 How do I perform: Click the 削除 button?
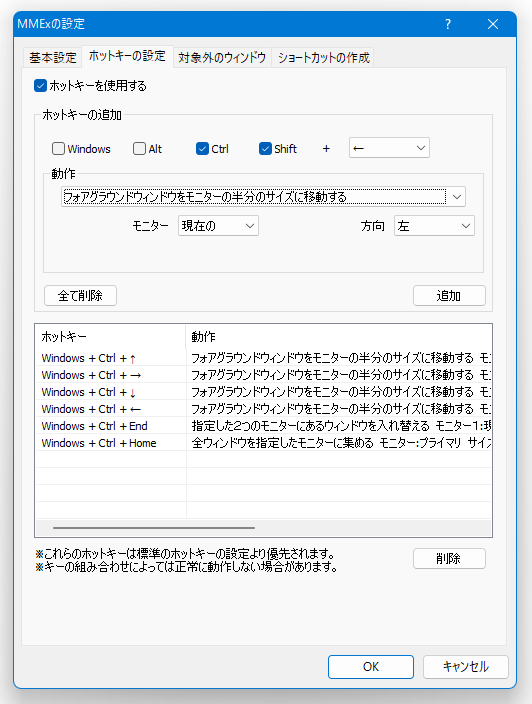coord(449,559)
